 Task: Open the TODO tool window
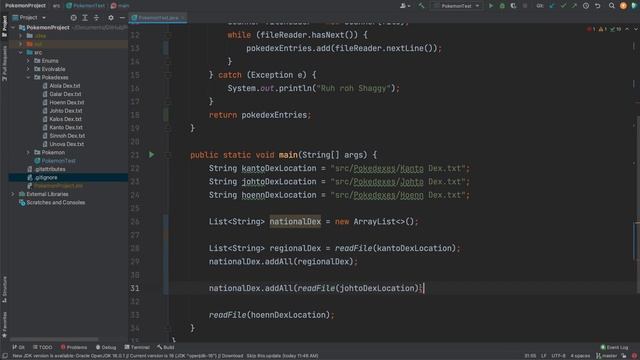click(42, 347)
